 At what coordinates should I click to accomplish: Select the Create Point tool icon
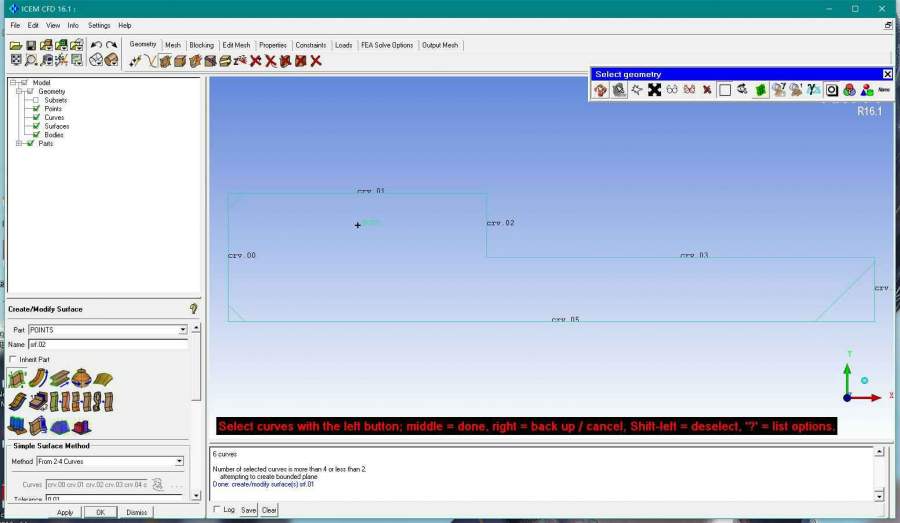(135, 61)
